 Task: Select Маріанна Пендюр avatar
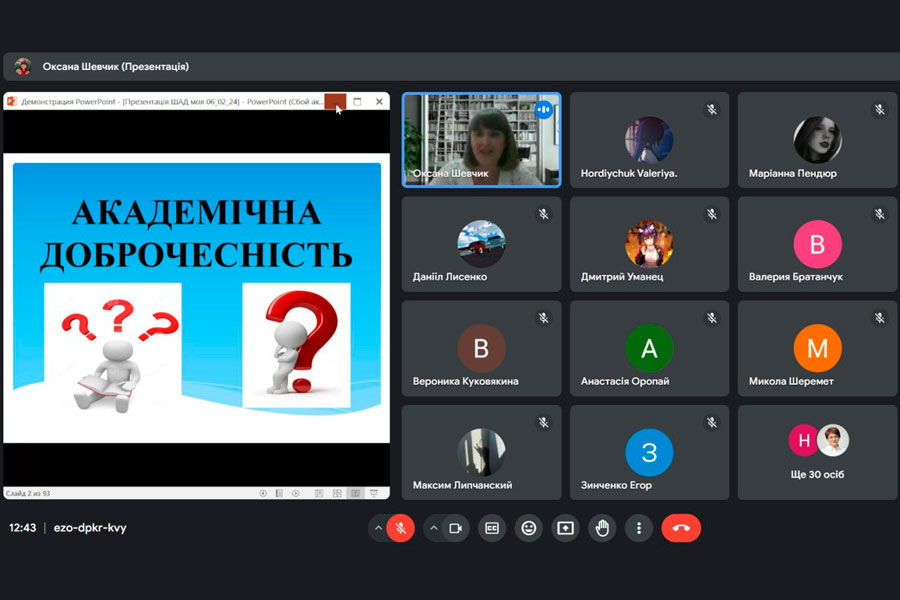[817, 140]
